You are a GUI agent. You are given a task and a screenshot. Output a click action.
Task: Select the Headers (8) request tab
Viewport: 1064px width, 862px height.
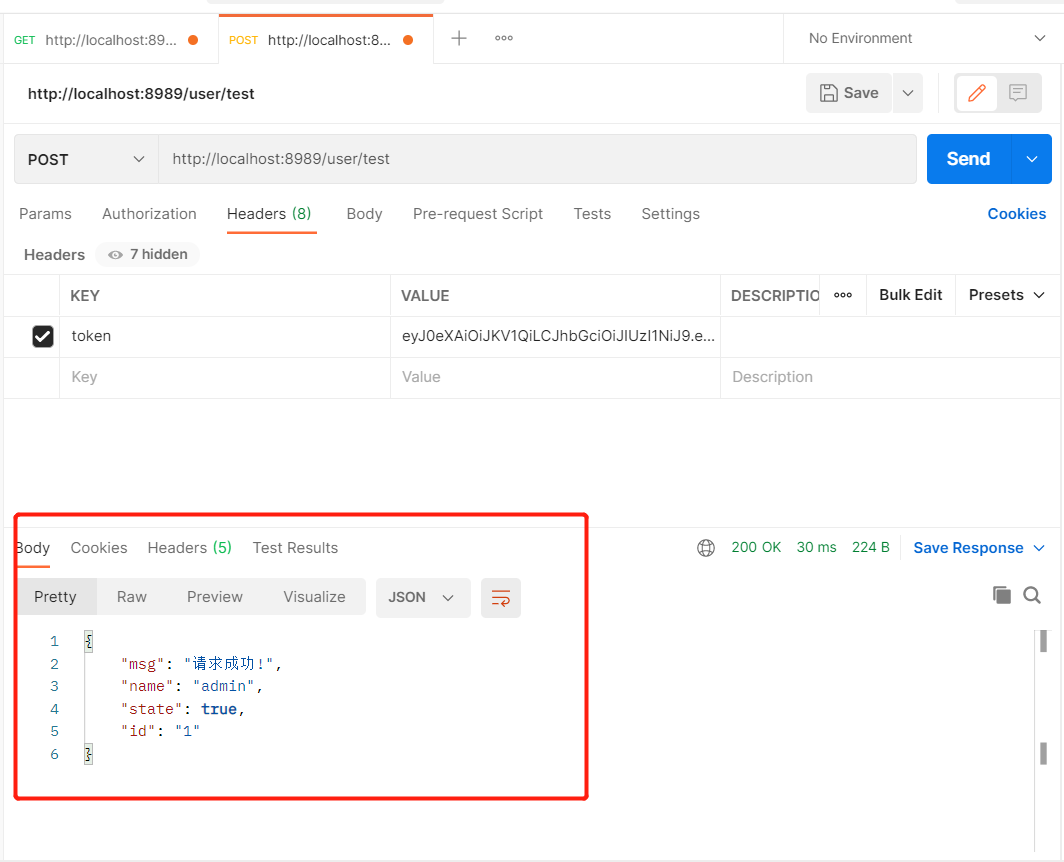click(x=269, y=214)
